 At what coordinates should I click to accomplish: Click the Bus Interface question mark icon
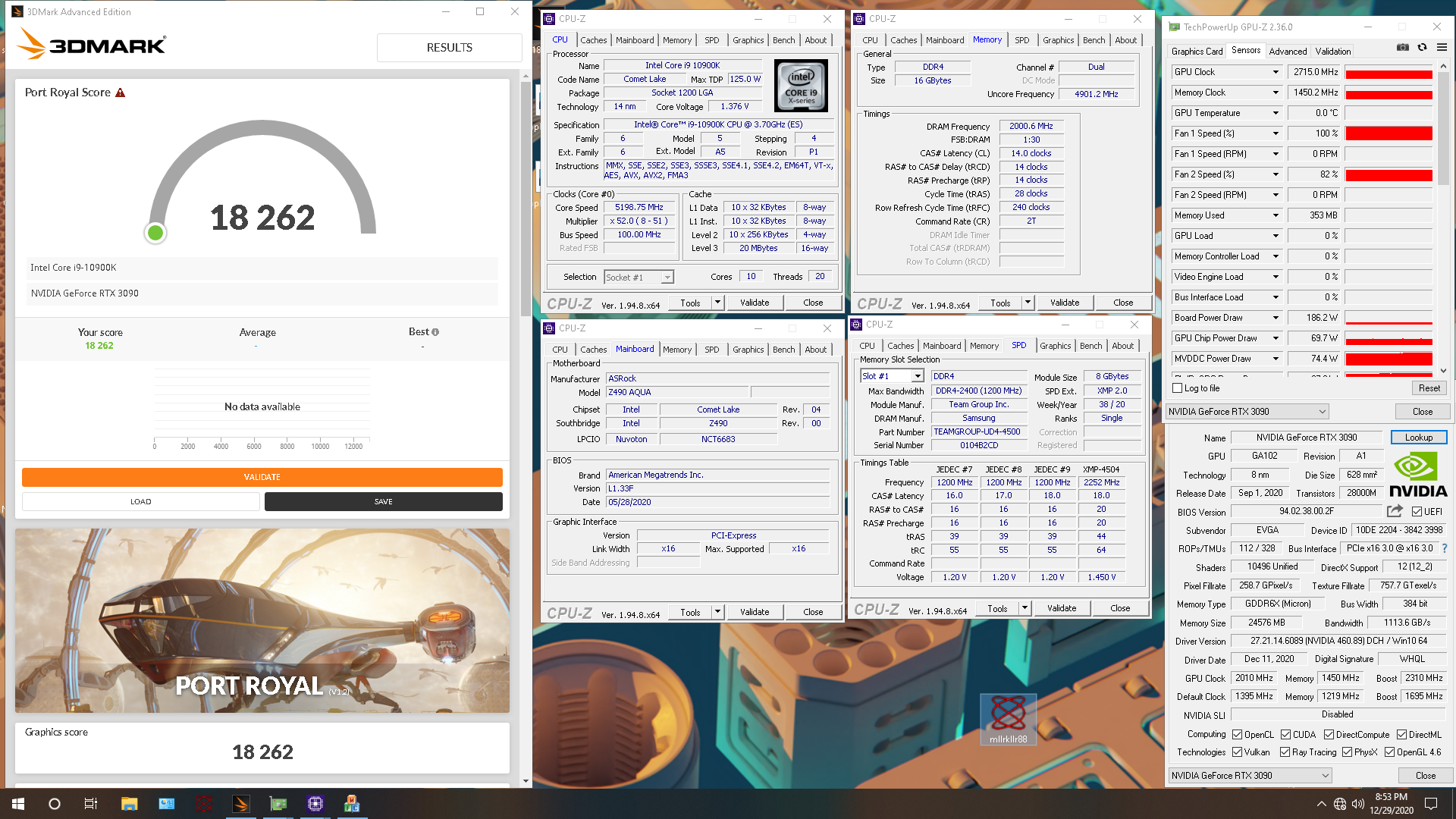click(x=1444, y=548)
